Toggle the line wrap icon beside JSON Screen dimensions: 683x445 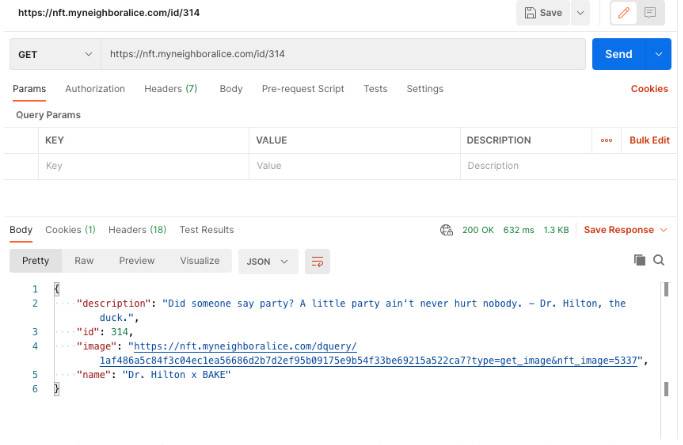point(318,261)
